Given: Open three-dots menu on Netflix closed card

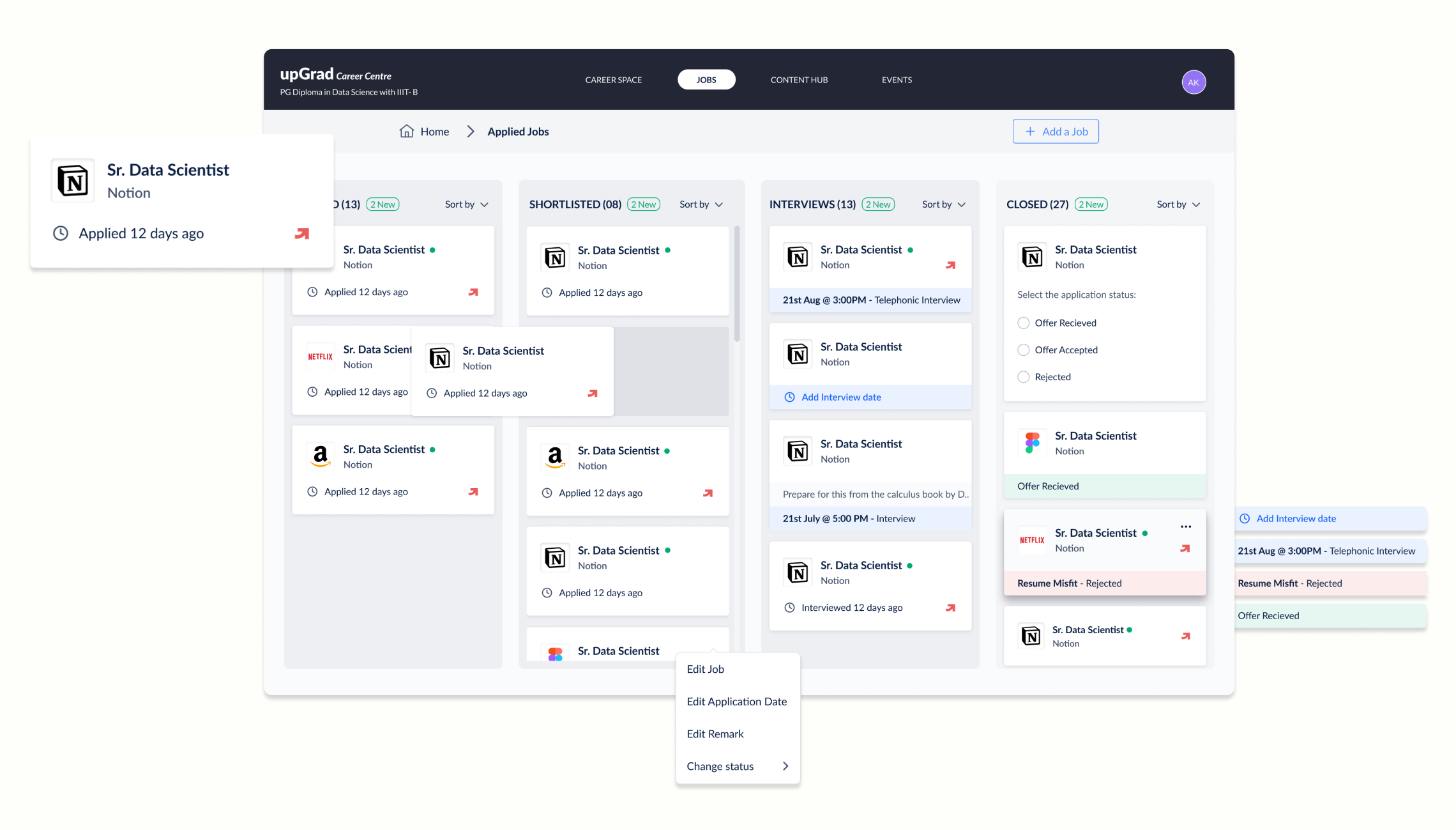Looking at the screenshot, I should (1185, 526).
